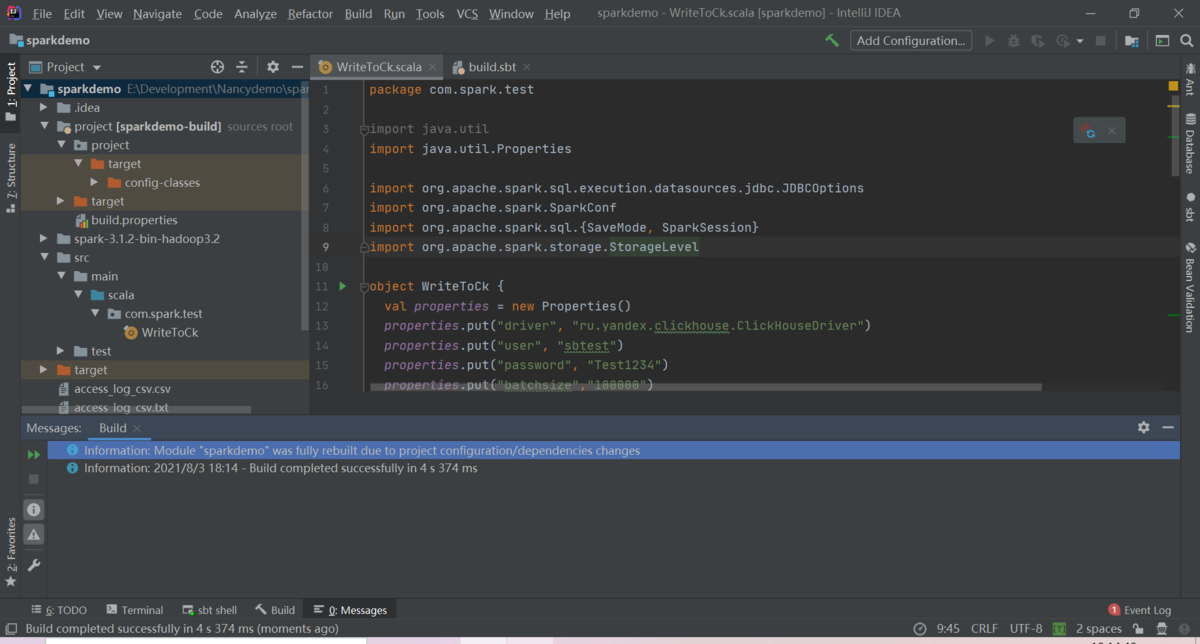
Task: Click Add Configuration button
Action: (x=911, y=41)
